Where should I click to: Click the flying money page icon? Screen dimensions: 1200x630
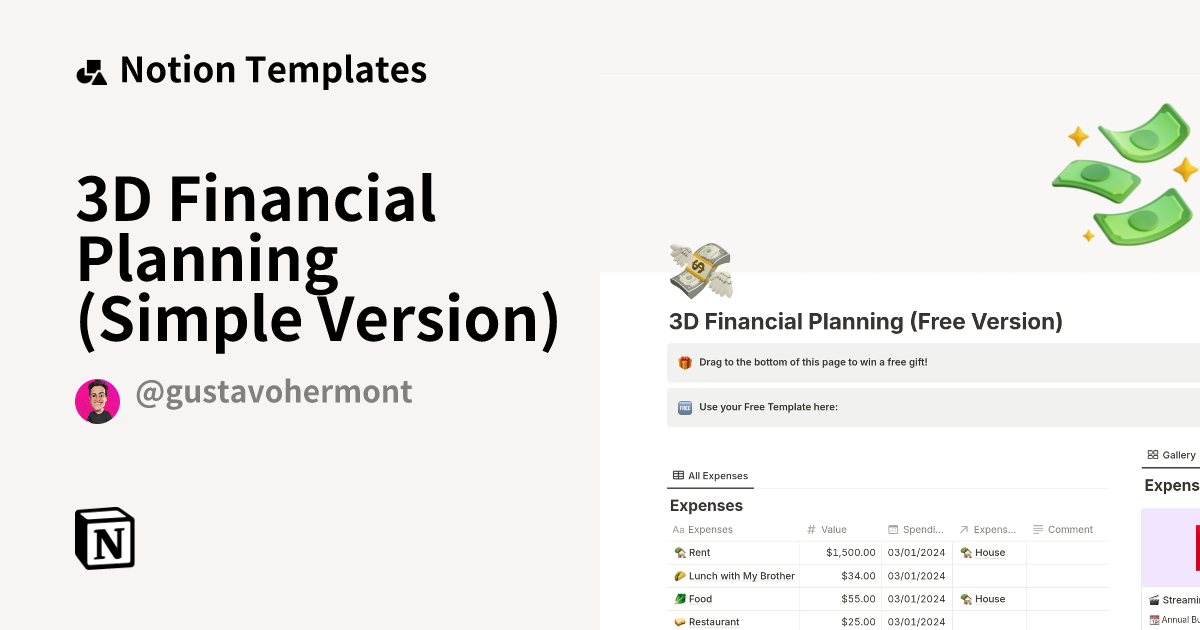700,270
